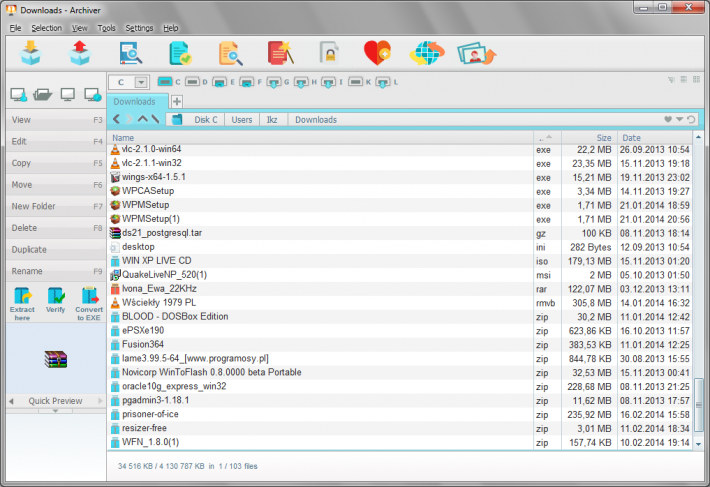710x487 pixels.
Task: Click the file list scrollbar thumb
Action: click(x=698, y=406)
